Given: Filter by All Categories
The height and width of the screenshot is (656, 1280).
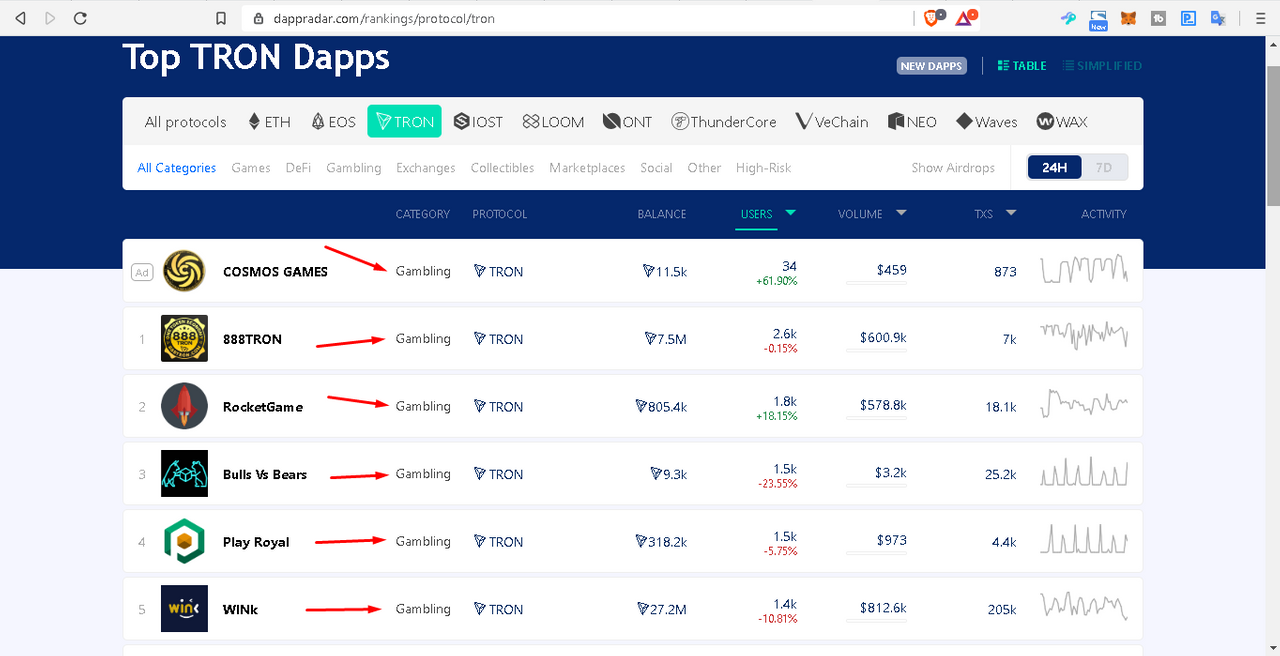Looking at the screenshot, I should 177,168.
